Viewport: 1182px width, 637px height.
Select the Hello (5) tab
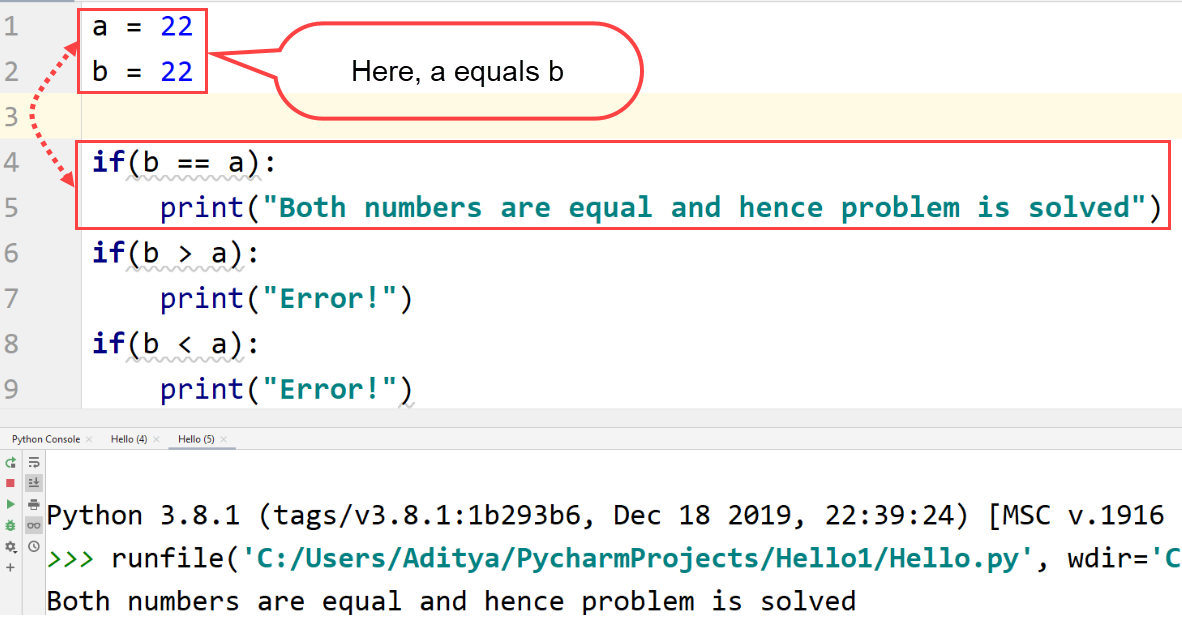tap(196, 439)
